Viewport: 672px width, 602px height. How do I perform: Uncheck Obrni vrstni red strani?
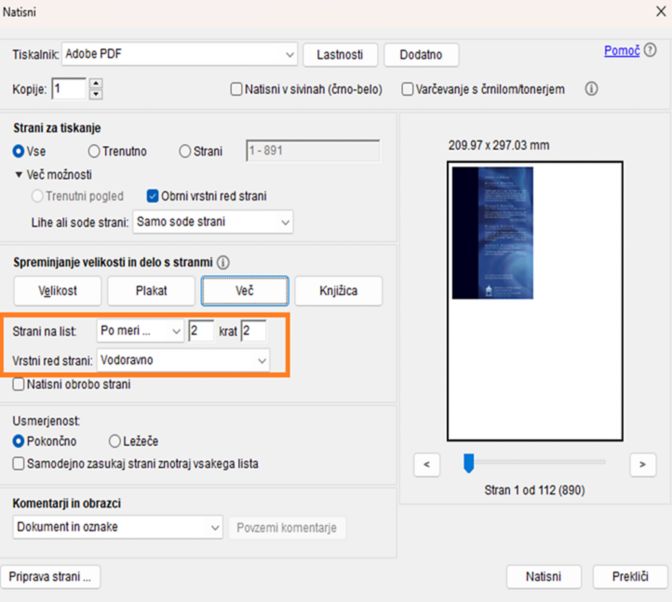(153, 196)
